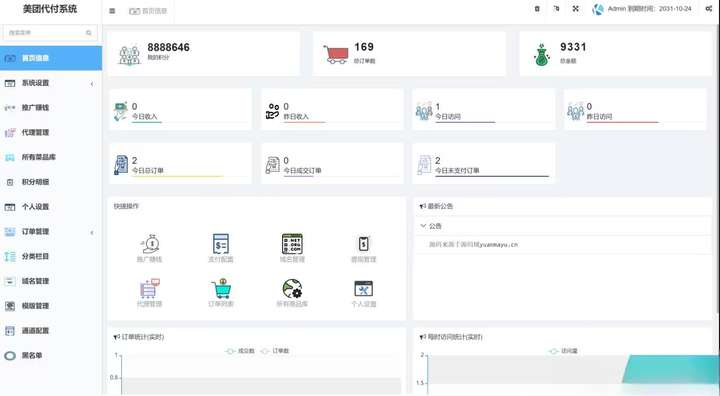Click the 积分明细 sidebar icon
The width and height of the screenshot is (720, 396).
click(10, 182)
